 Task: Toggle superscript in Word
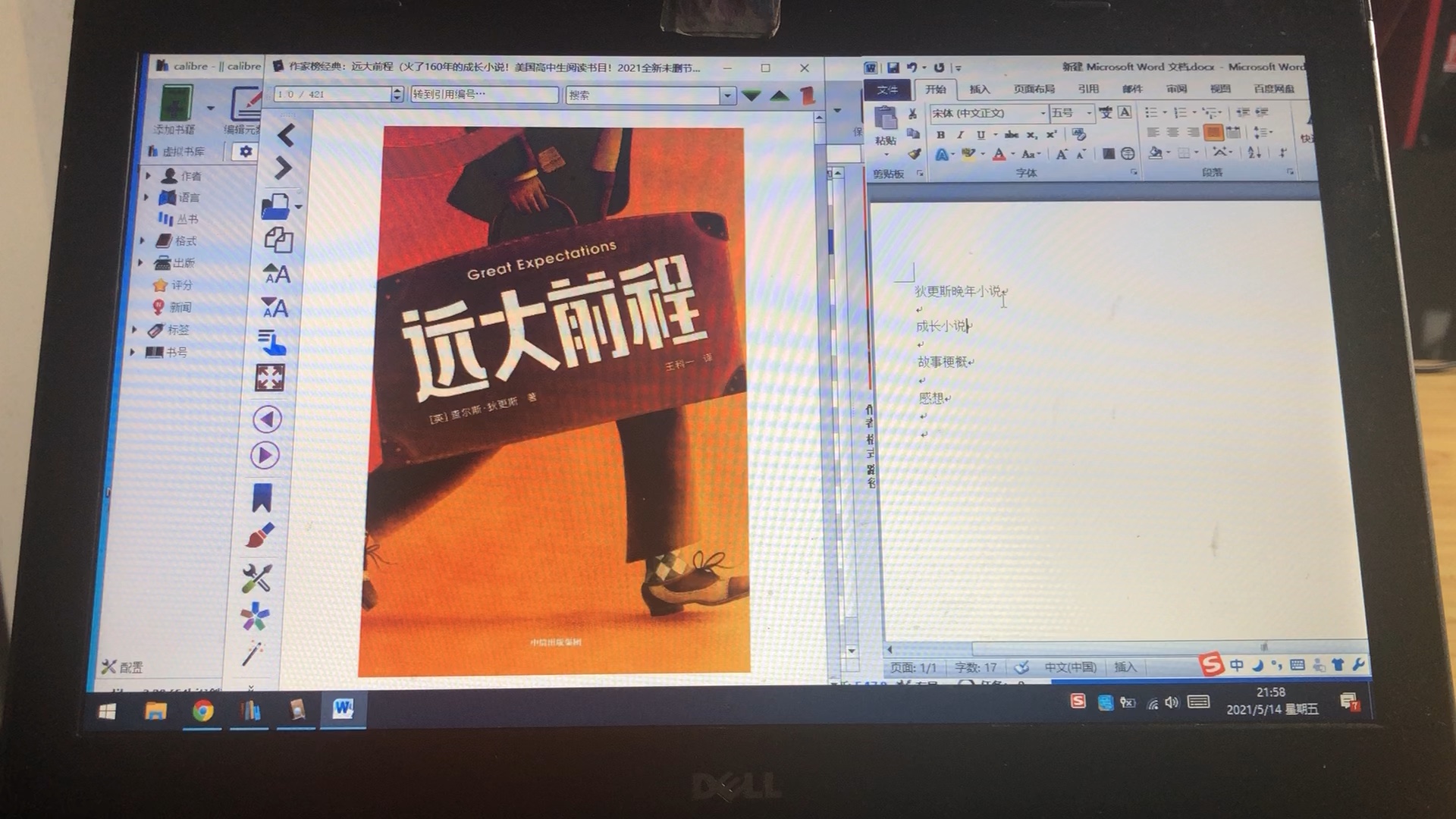(1051, 135)
